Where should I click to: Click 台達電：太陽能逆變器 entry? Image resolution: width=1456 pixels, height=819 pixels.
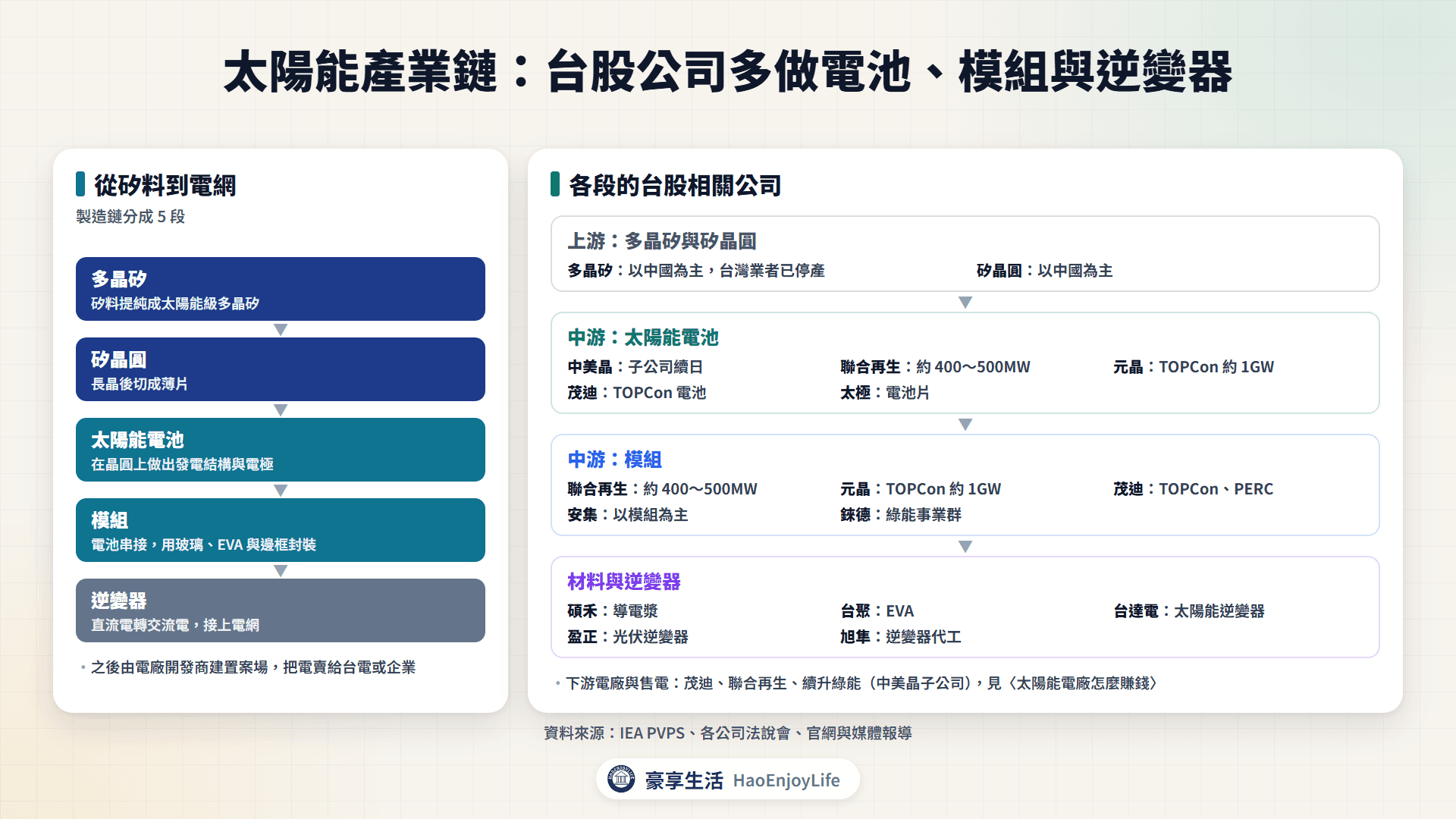(x=1189, y=611)
